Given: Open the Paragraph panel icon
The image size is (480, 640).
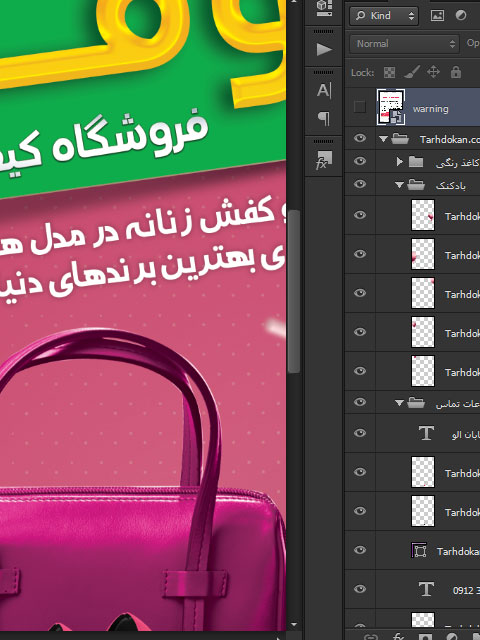Looking at the screenshot, I should coord(324,119).
